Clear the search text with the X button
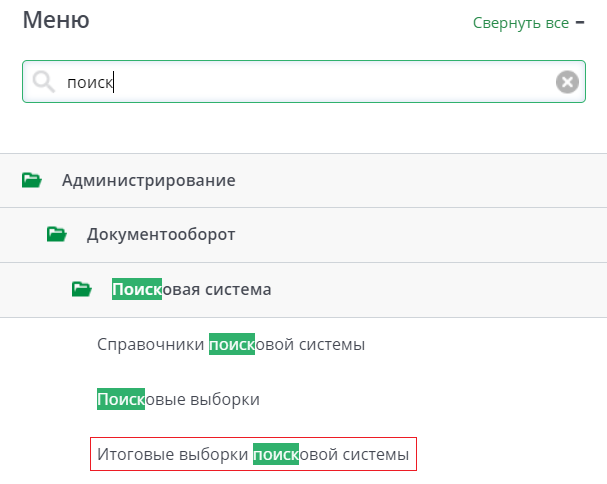 click(x=567, y=82)
